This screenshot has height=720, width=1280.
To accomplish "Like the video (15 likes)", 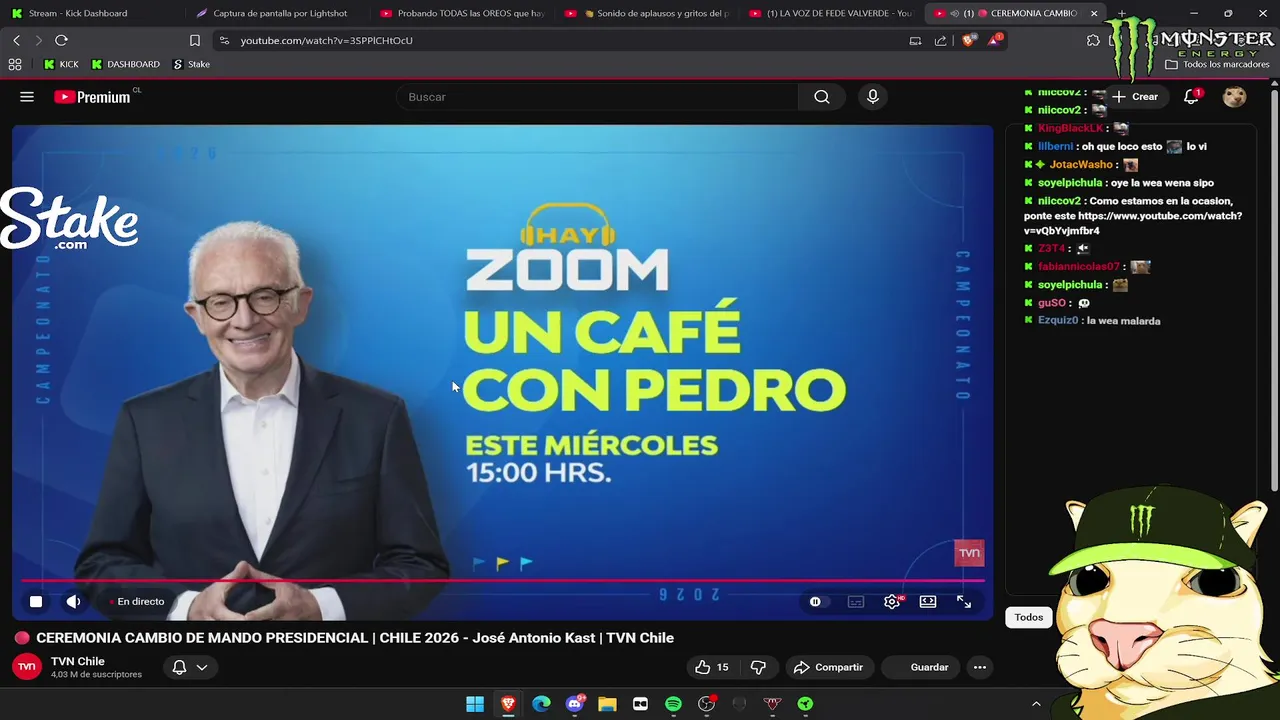I will pos(713,667).
